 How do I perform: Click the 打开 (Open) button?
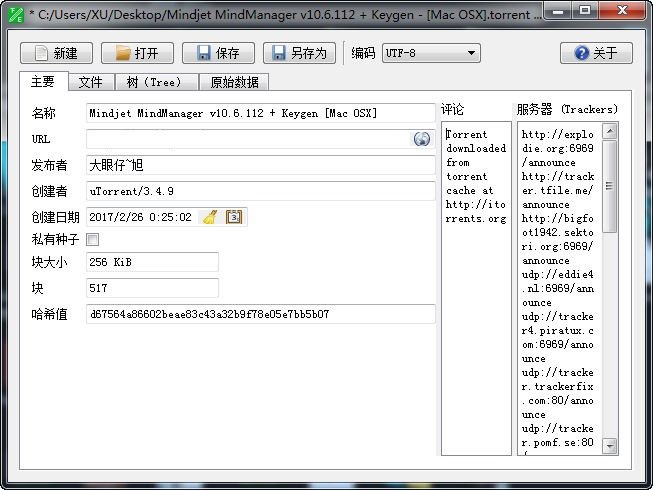tap(137, 53)
